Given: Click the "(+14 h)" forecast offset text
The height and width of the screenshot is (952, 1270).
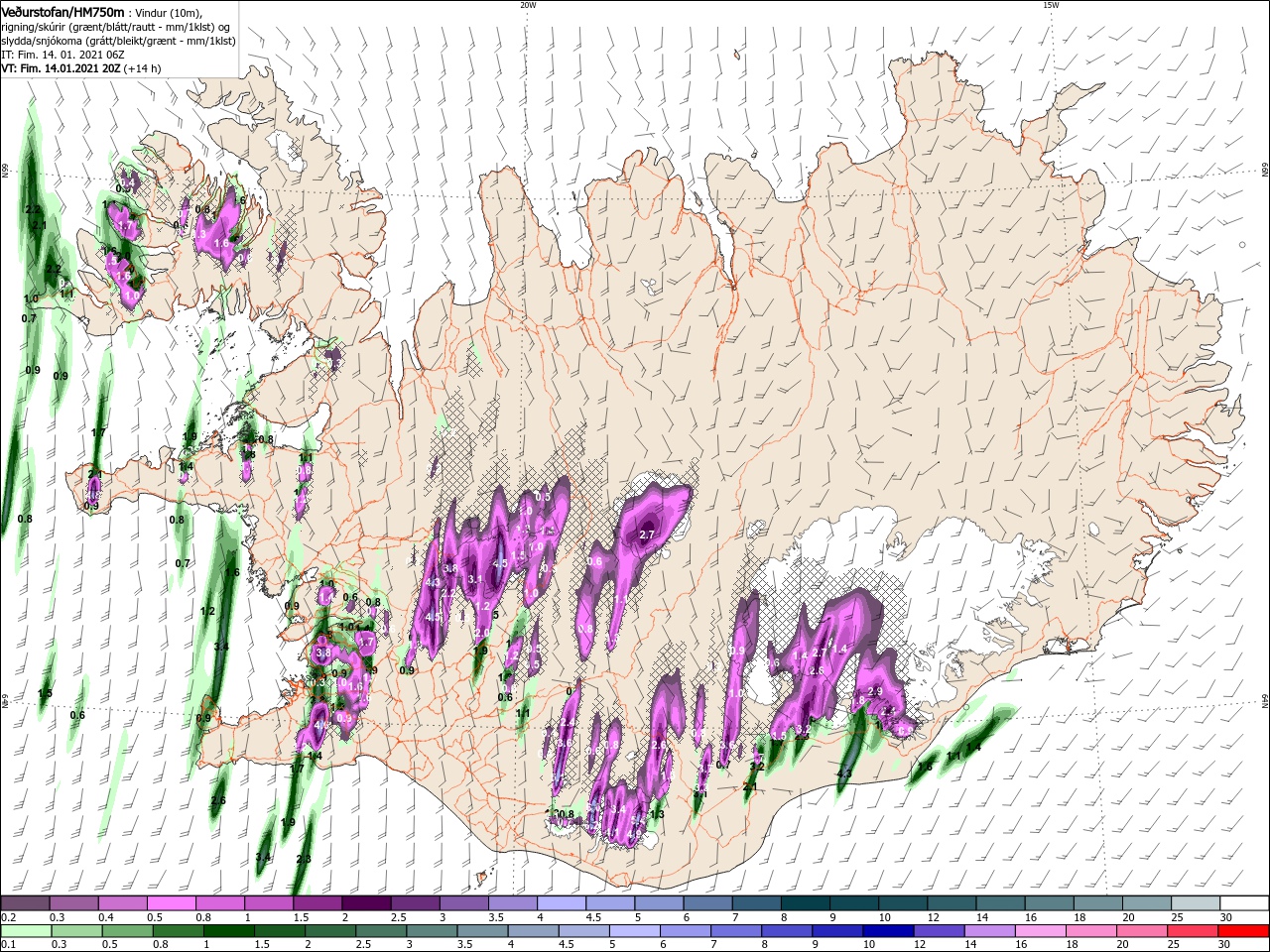Looking at the screenshot, I should (142, 69).
